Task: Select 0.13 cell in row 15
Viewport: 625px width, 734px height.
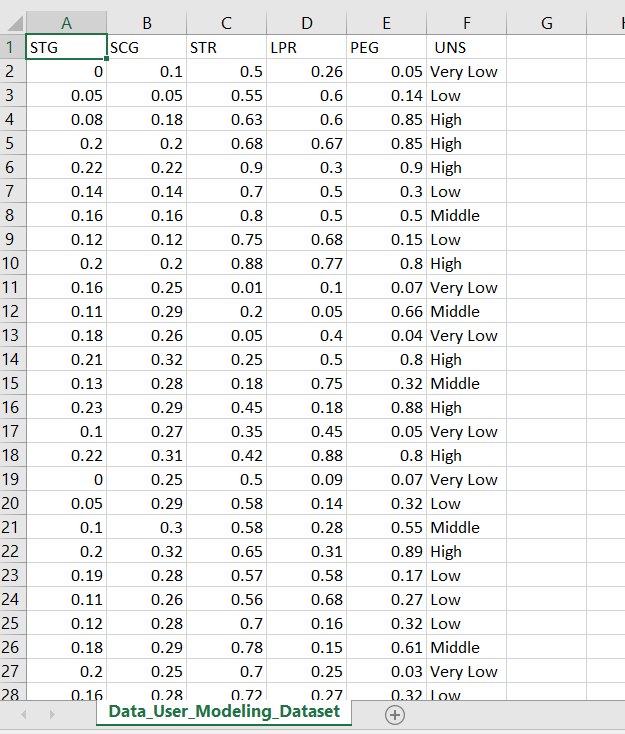Action: (x=66, y=383)
